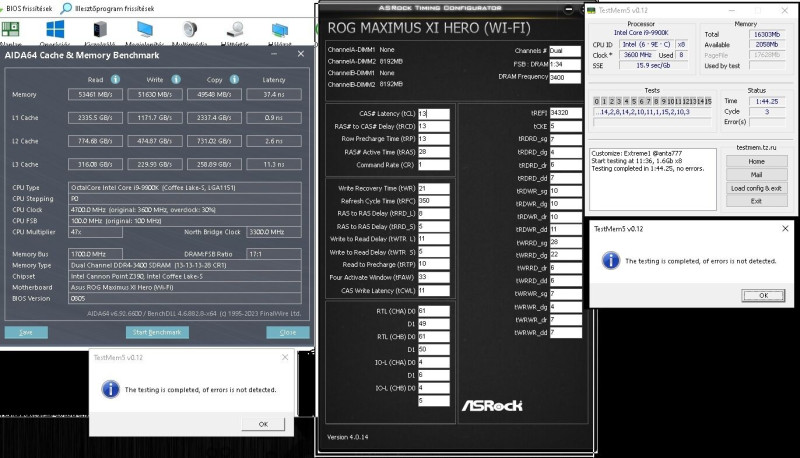Open the motherboard category icon in AIDA64
This screenshot has width=800, height=458.
[x=11, y=29]
